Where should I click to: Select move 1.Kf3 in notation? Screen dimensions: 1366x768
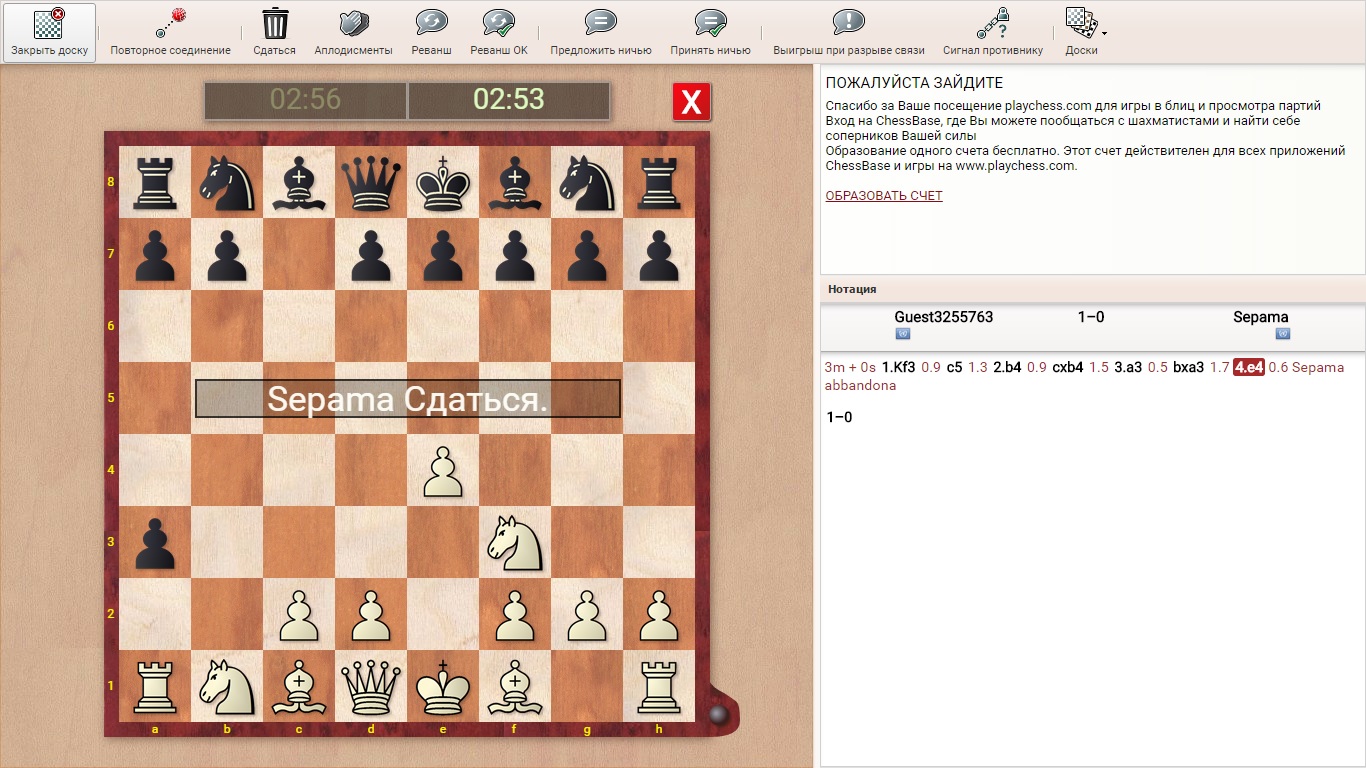pyautogui.click(x=898, y=367)
